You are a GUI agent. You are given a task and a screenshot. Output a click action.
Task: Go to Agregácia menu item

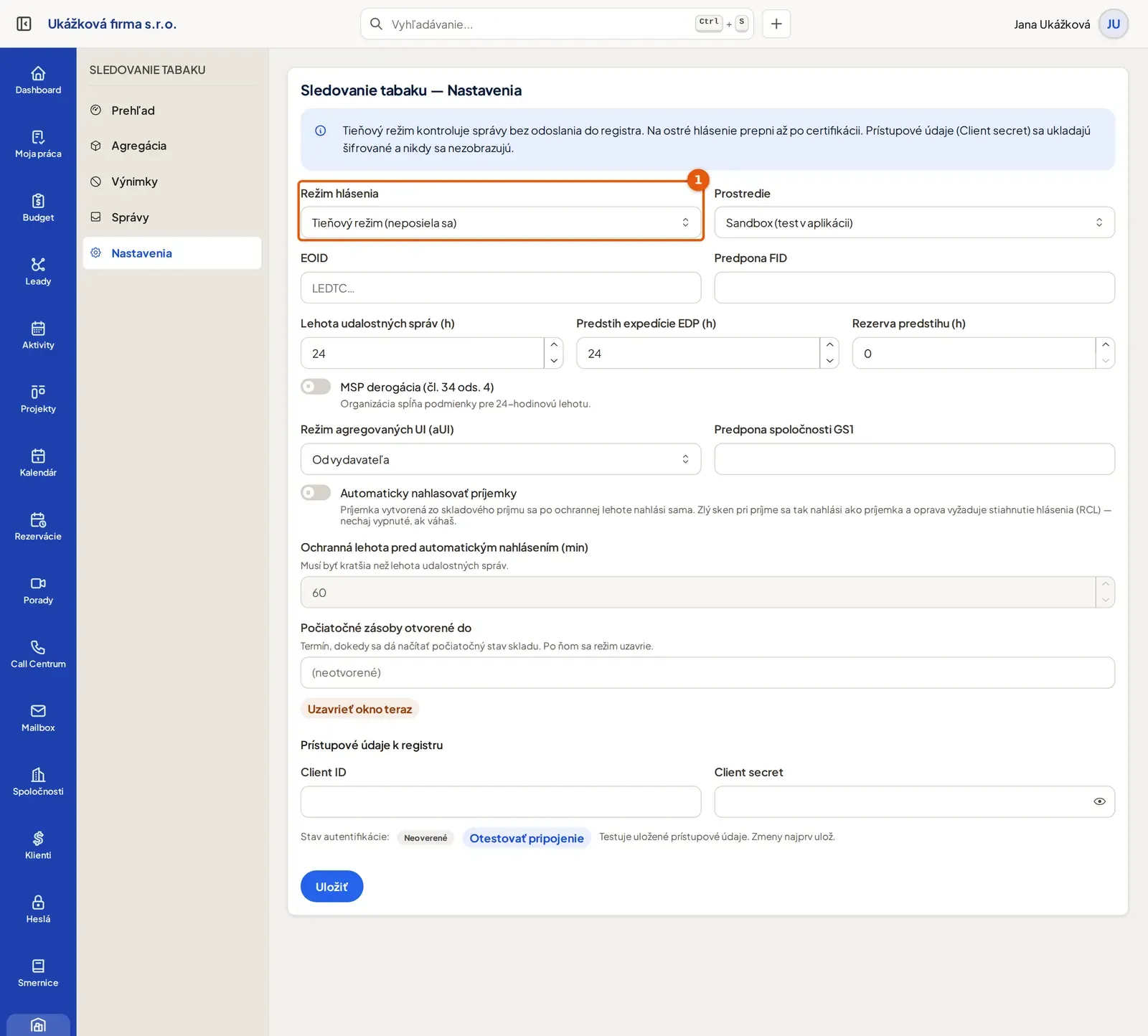click(172, 146)
